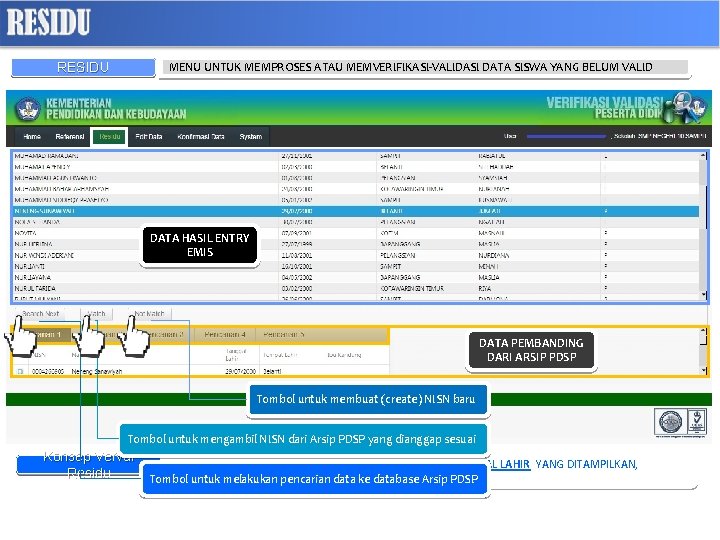Open the Referensi menu
Screen dimensions: 720x540
(70, 137)
